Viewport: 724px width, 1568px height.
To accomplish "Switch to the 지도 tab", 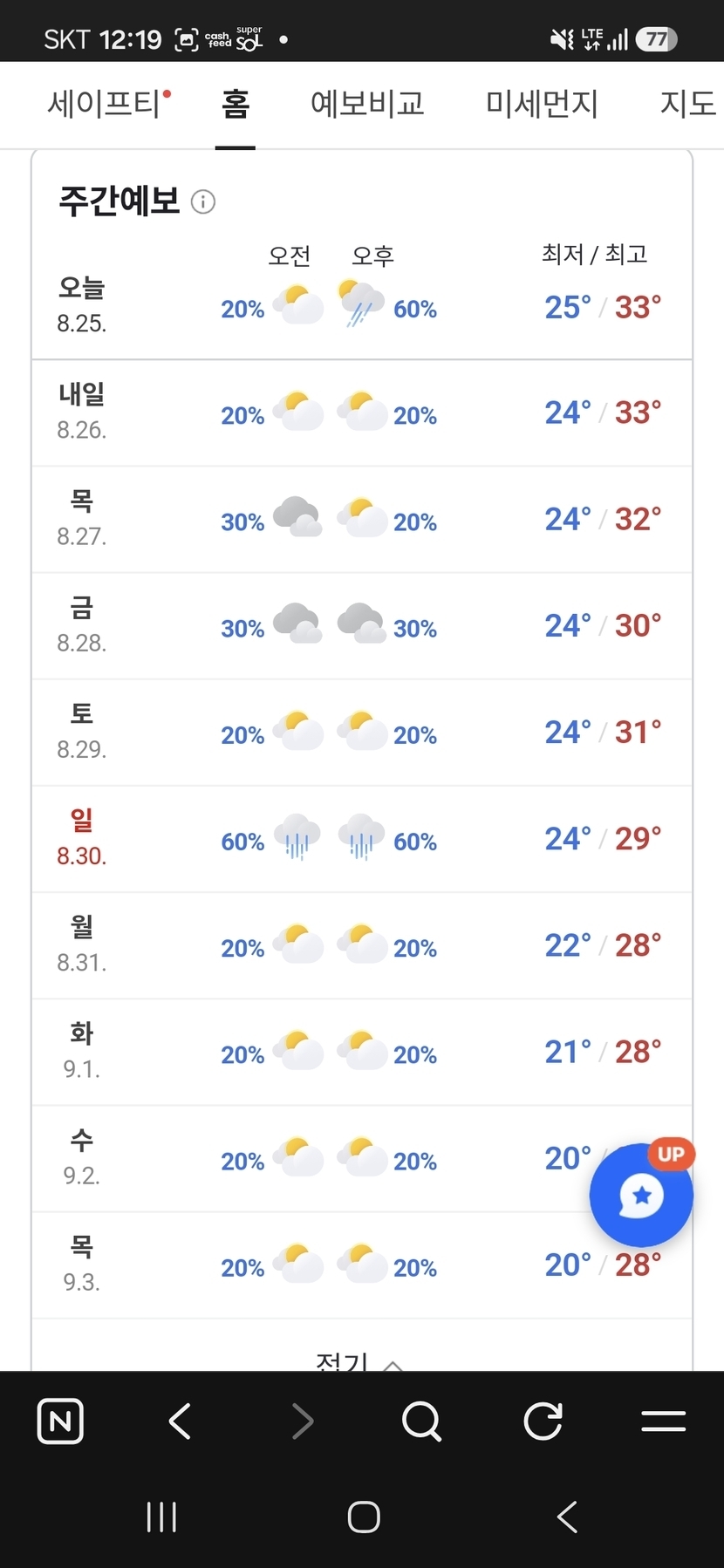I will [689, 104].
